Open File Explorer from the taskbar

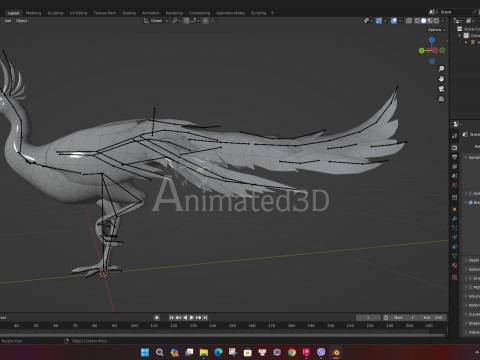click(204, 352)
